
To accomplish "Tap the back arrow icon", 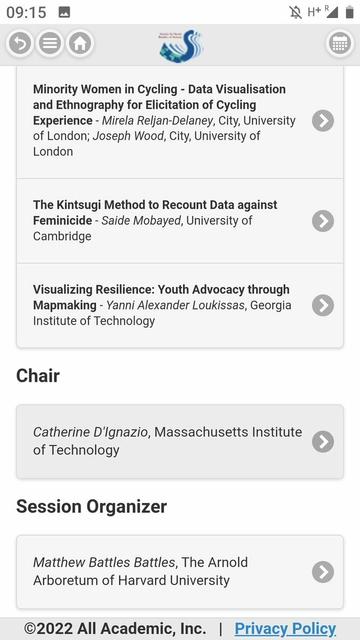I will click(x=20, y=43).
